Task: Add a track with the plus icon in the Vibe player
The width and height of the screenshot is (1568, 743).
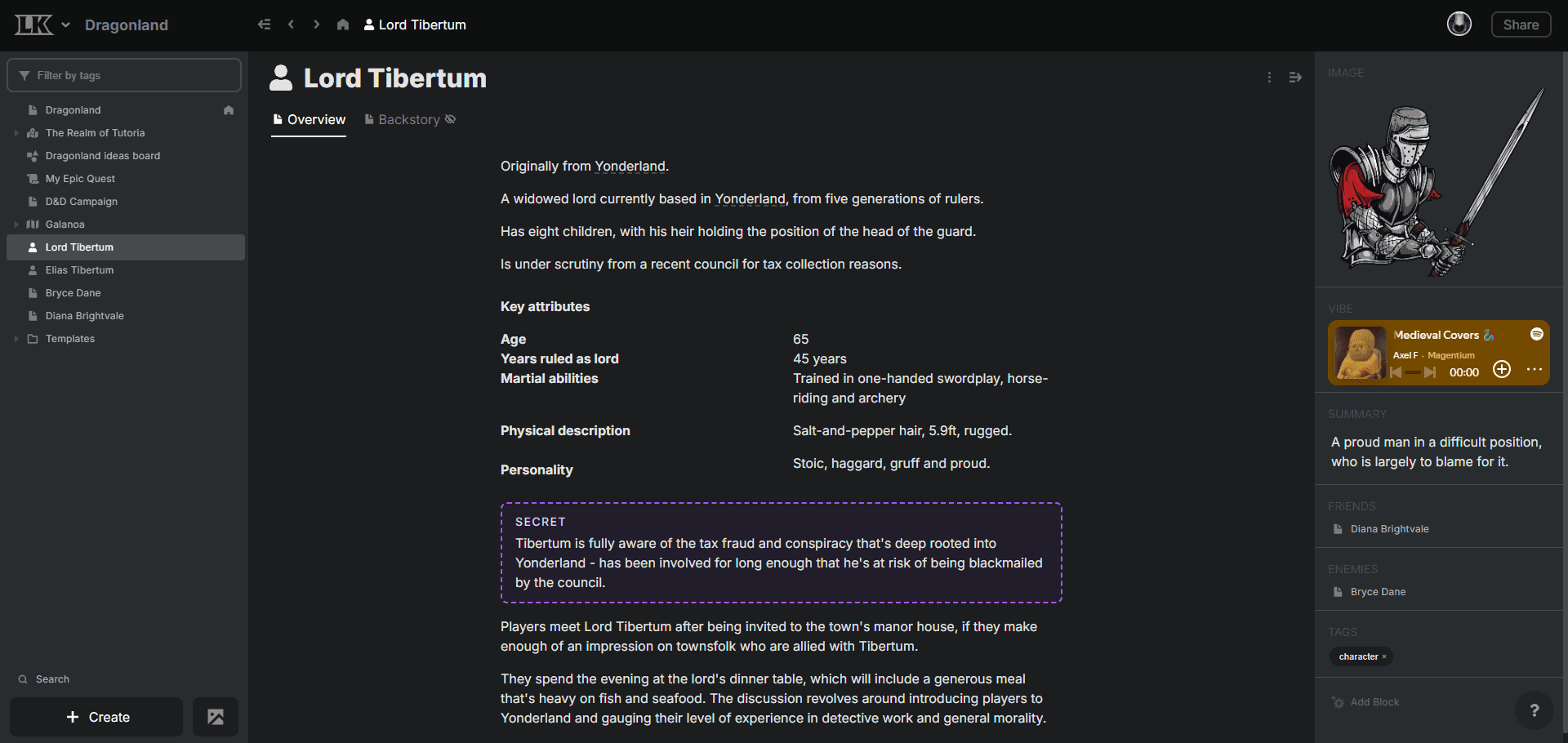Action: (x=1502, y=369)
